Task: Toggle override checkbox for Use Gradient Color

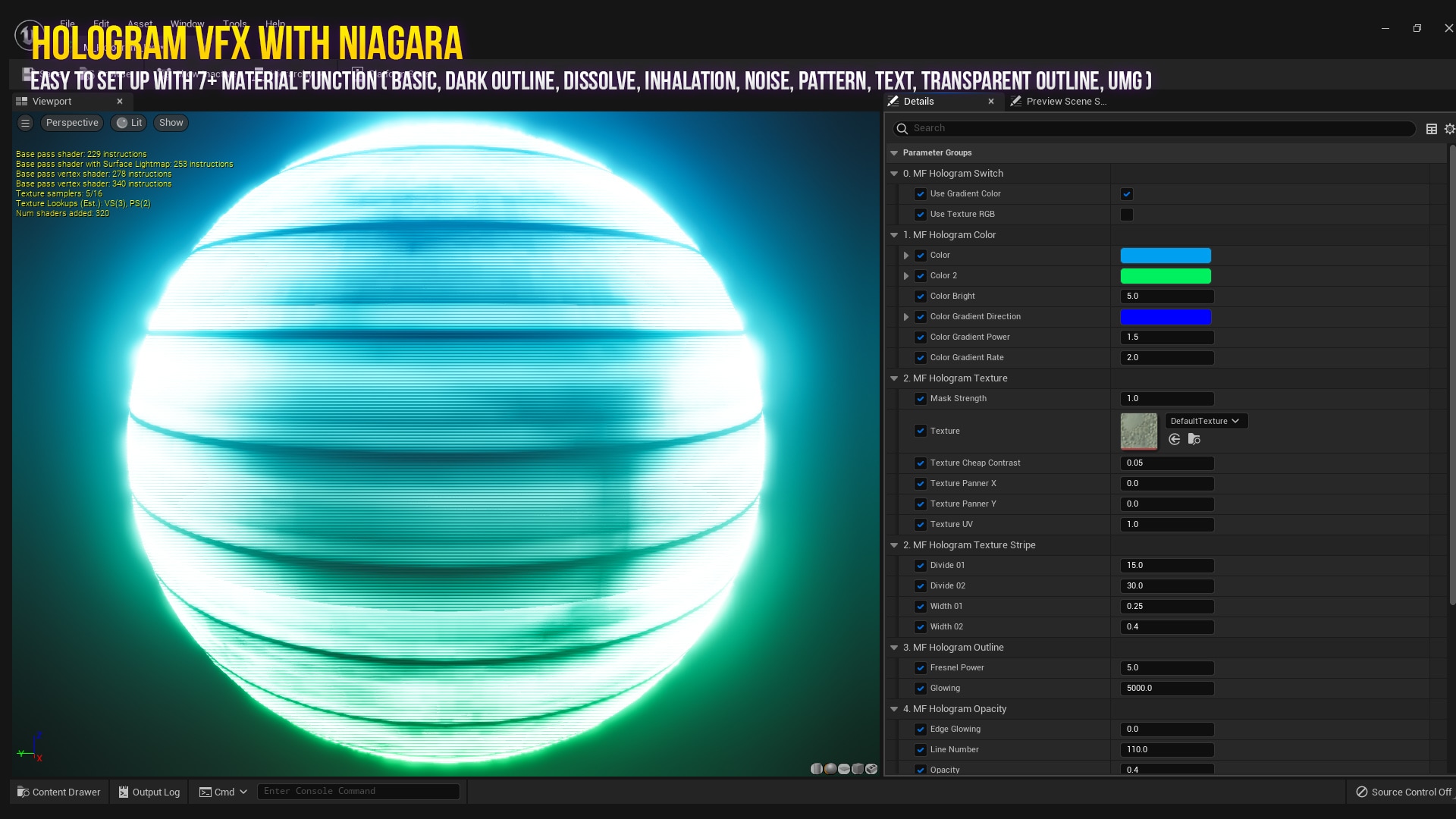Action: click(921, 194)
